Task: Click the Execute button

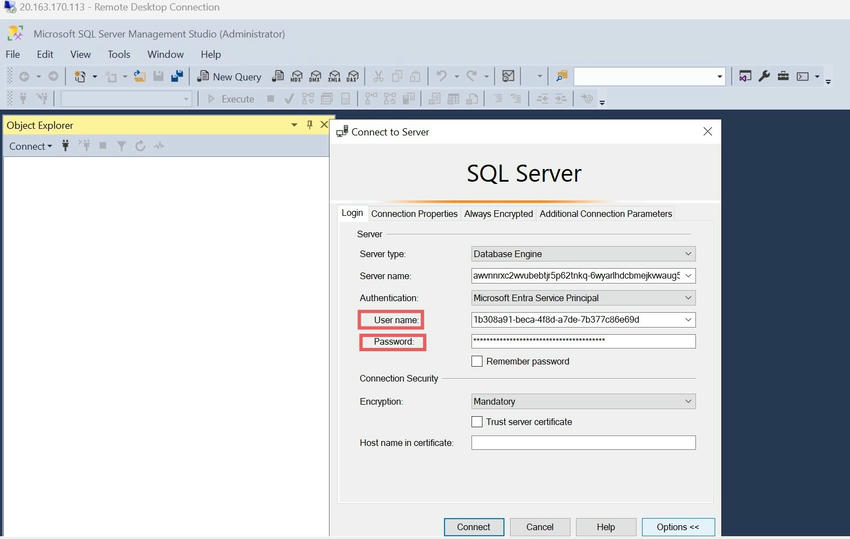Action: pos(231,99)
